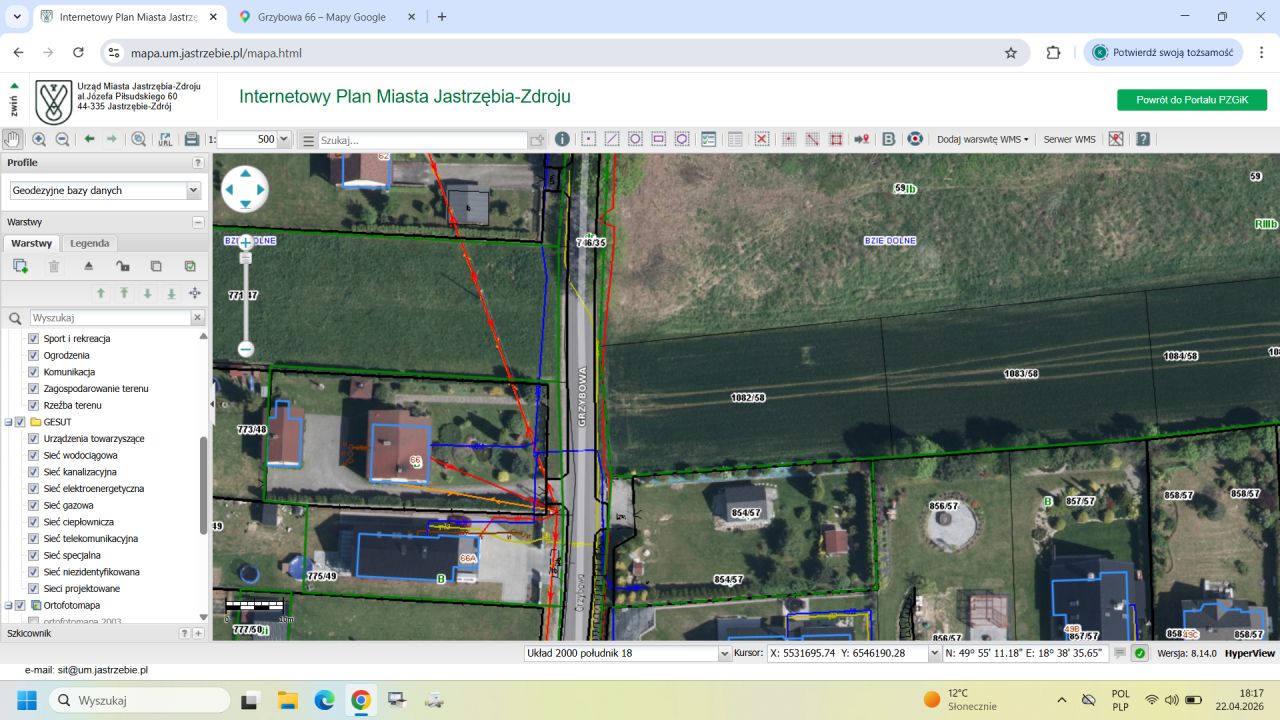This screenshot has width=1280, height=720.
Task: Open the print map tool
Action: pos(191,139)
